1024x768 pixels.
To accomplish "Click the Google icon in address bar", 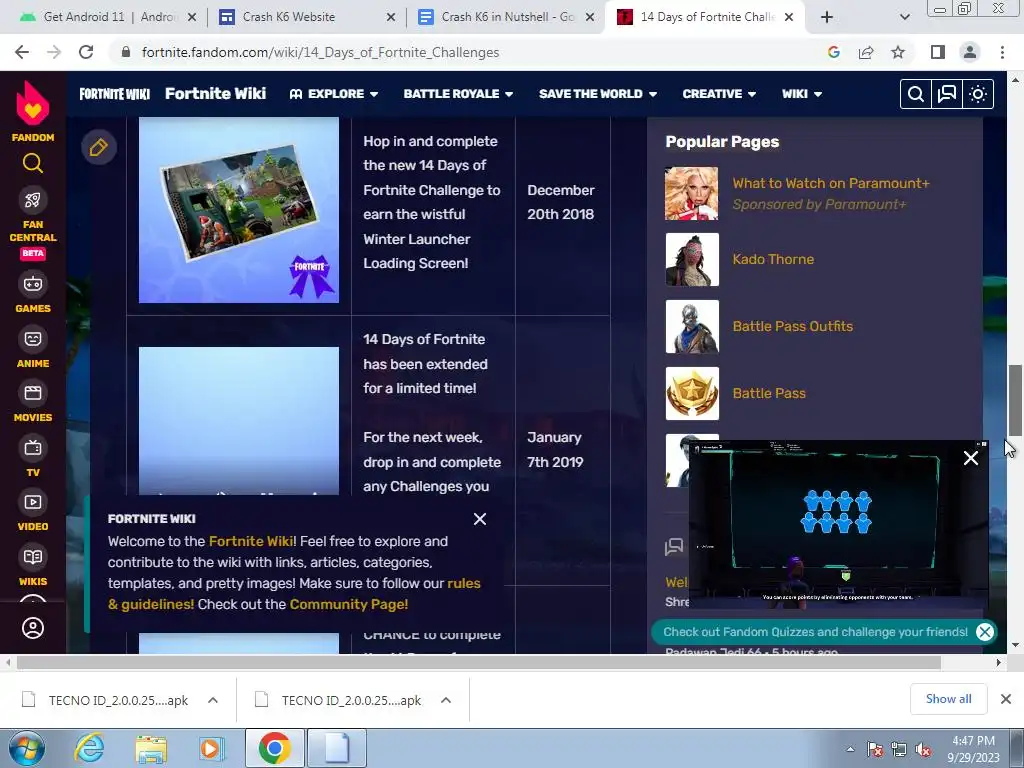I will click(x=833, y=52).
